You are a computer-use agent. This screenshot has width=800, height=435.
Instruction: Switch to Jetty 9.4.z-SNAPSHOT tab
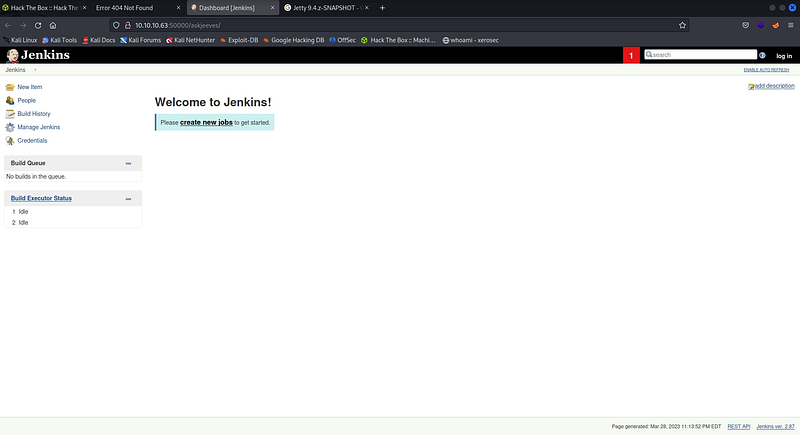pos(327,8)
